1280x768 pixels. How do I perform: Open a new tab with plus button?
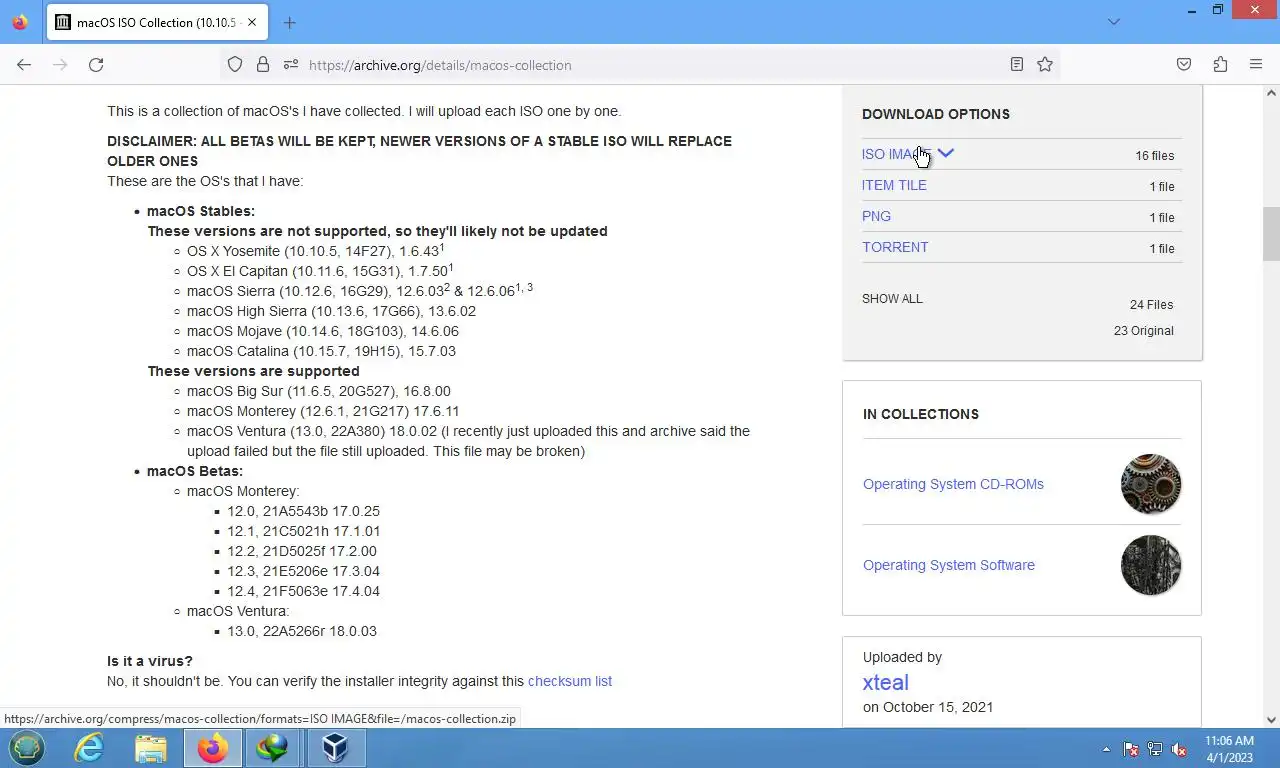pyautogui.click(x=289, y=22)
